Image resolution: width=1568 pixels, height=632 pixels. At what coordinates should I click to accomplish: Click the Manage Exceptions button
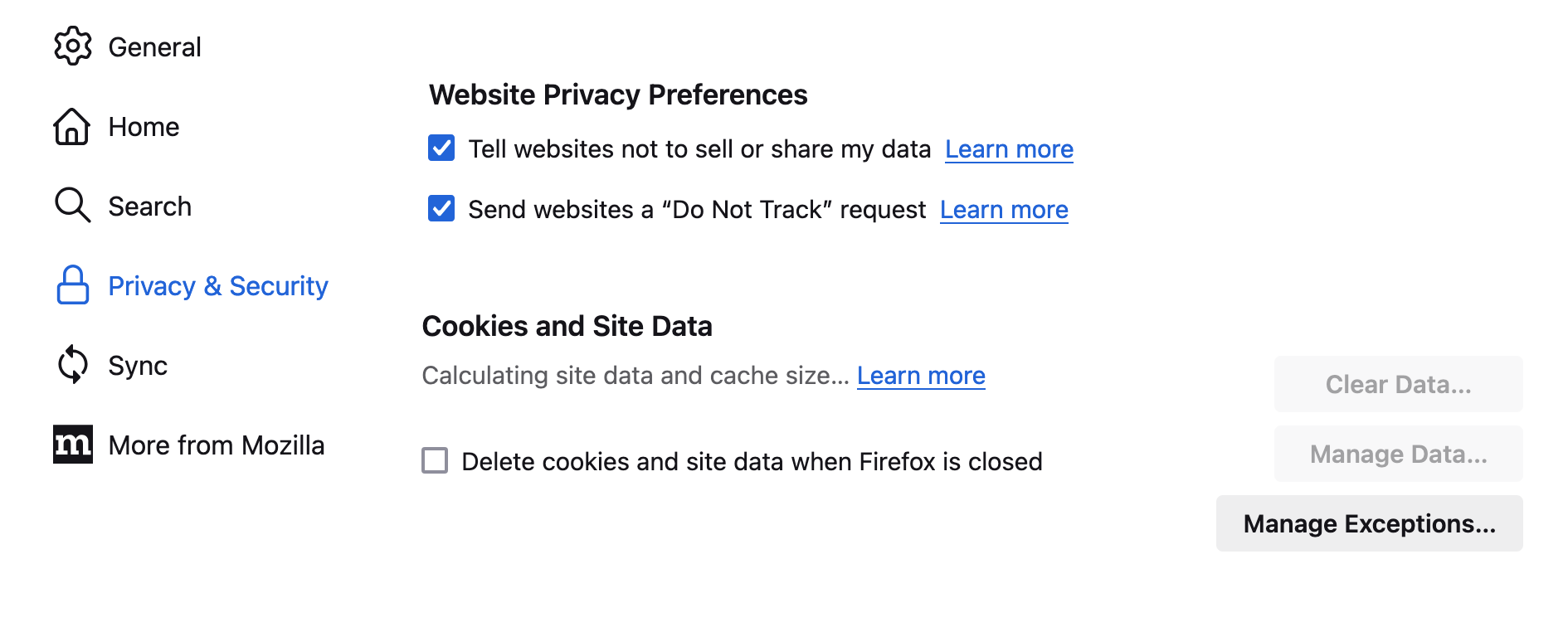(1369, 523)
